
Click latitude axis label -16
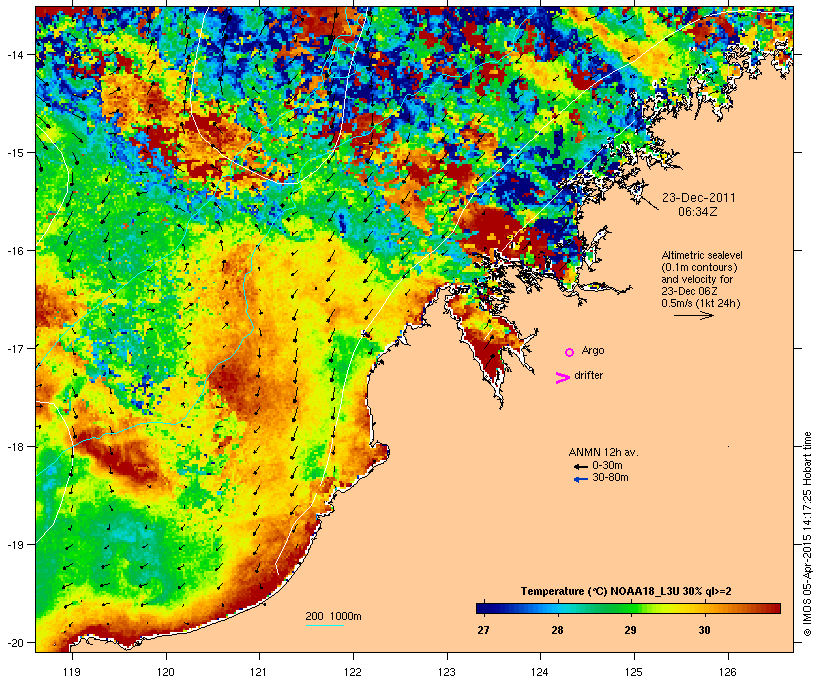click(x=14, y=251)
